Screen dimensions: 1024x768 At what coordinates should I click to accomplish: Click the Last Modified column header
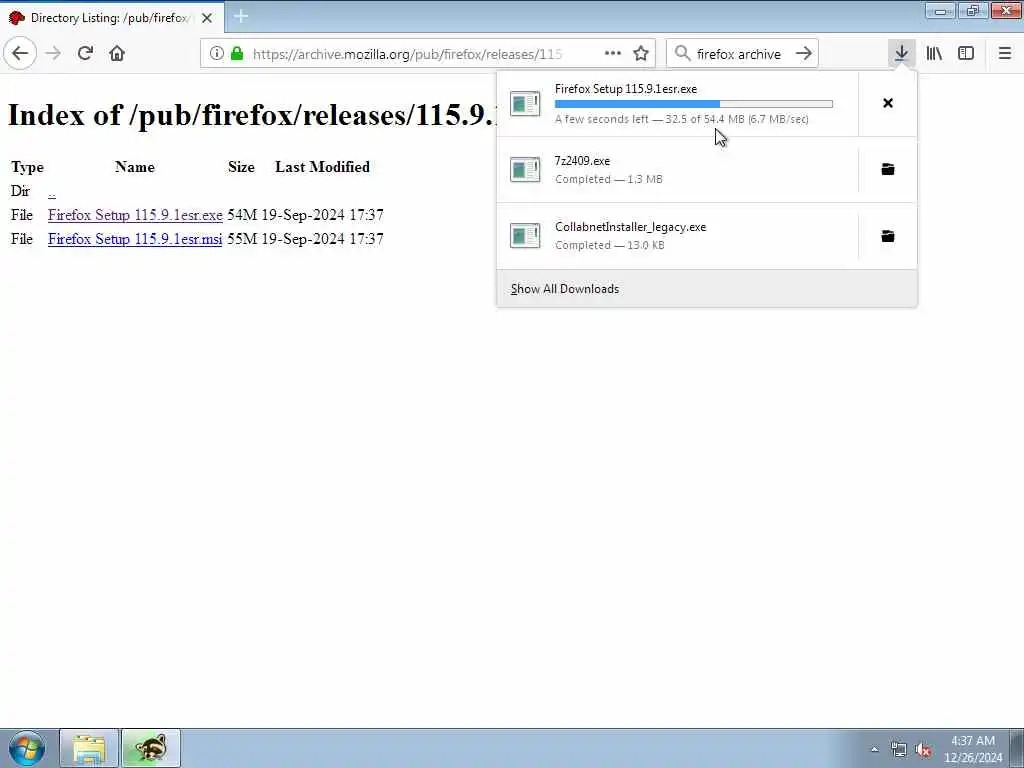(x=323, y=167)
